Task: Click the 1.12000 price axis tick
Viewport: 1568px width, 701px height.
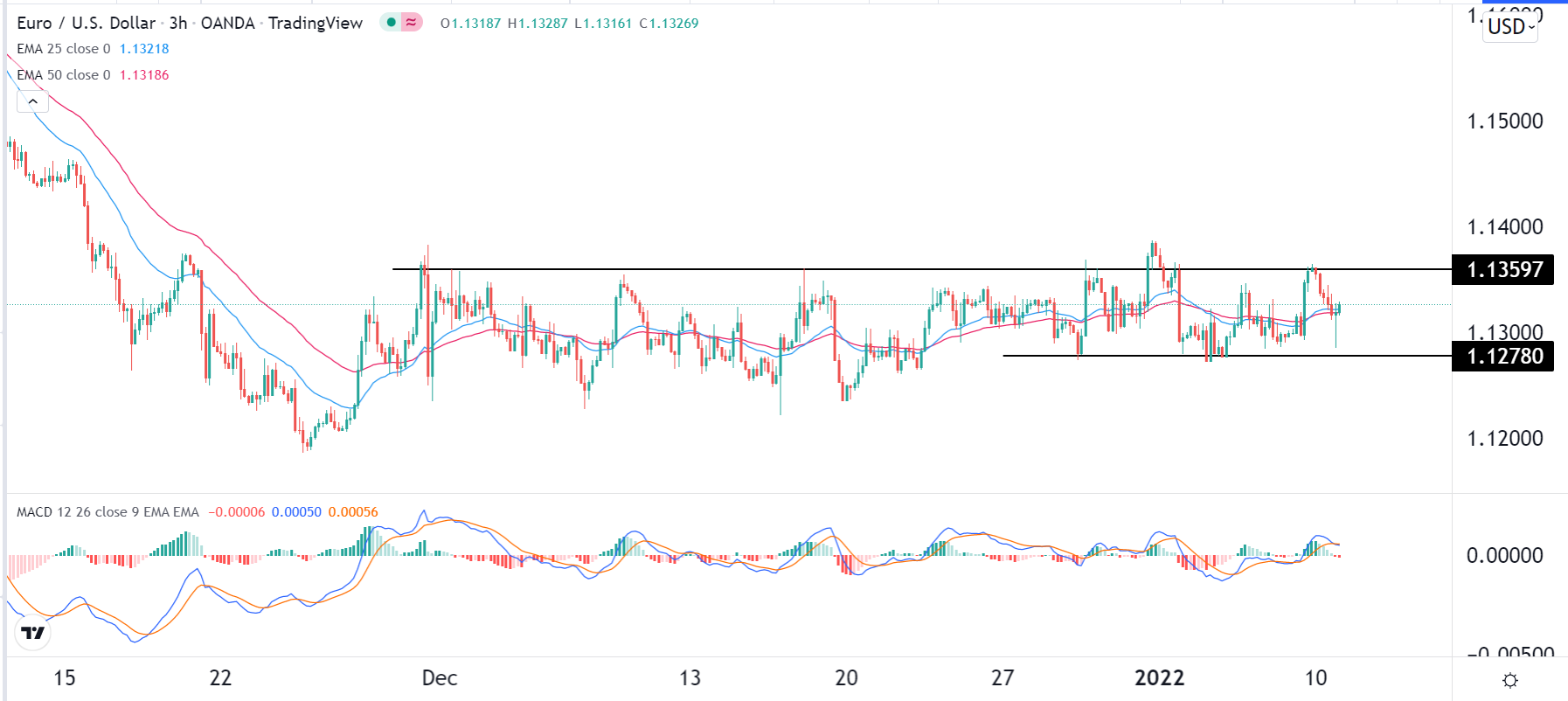Action: [1505, 439]
